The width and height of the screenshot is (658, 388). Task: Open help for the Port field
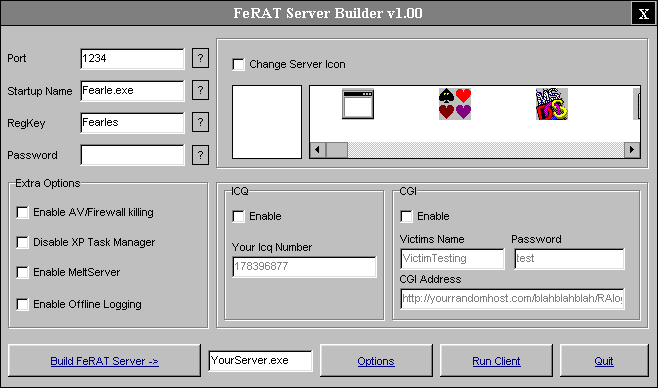click(200, 58)
